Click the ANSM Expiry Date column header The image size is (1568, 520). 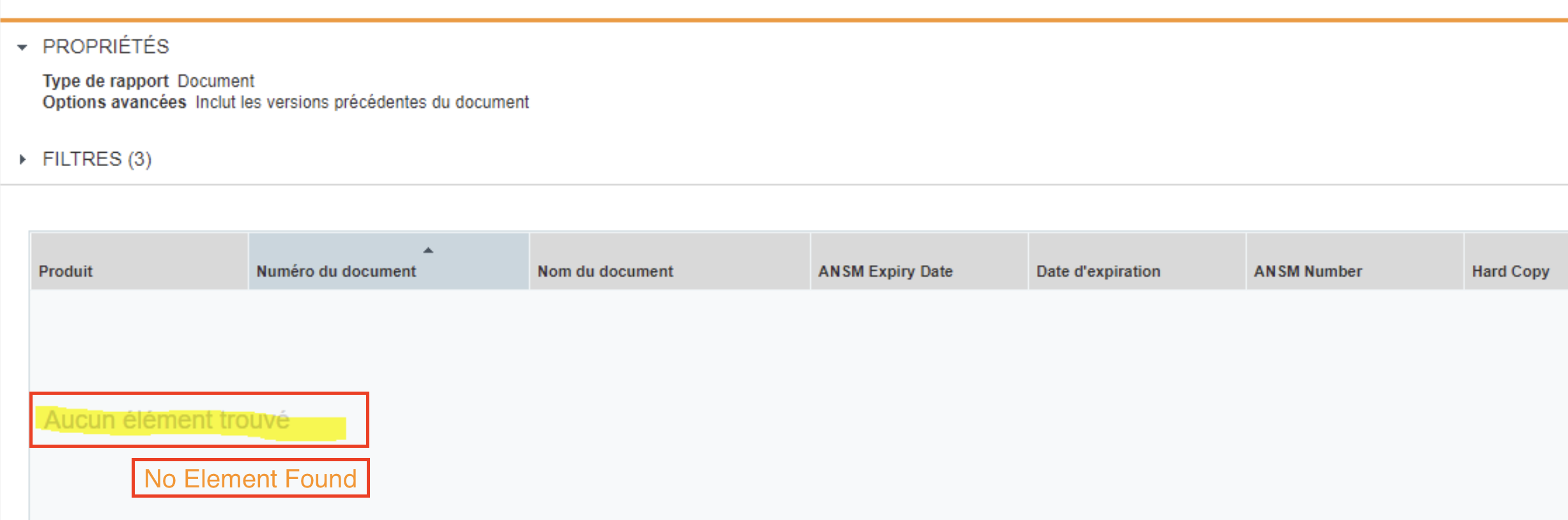click(x=885, y=271)
